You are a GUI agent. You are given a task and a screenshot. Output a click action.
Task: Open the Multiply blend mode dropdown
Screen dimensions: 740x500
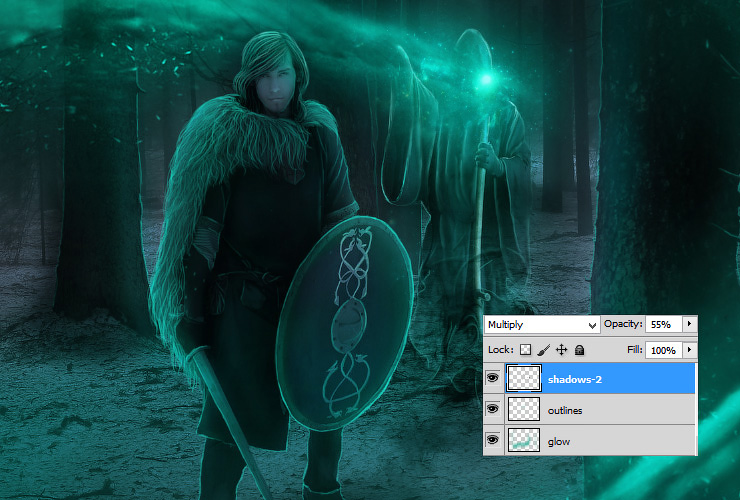pyautogui.click(x=542, y=324)
